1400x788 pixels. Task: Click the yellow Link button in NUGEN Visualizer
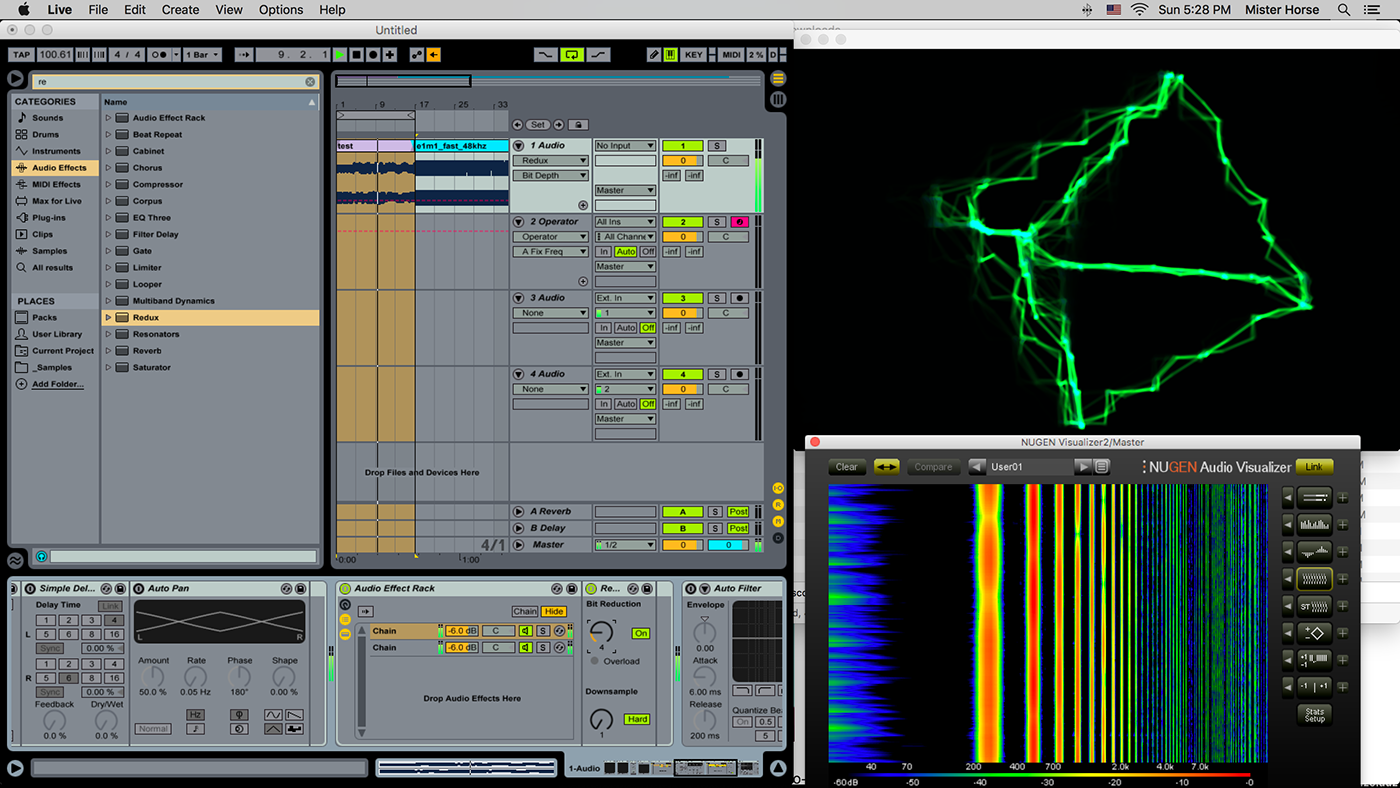1314,467
